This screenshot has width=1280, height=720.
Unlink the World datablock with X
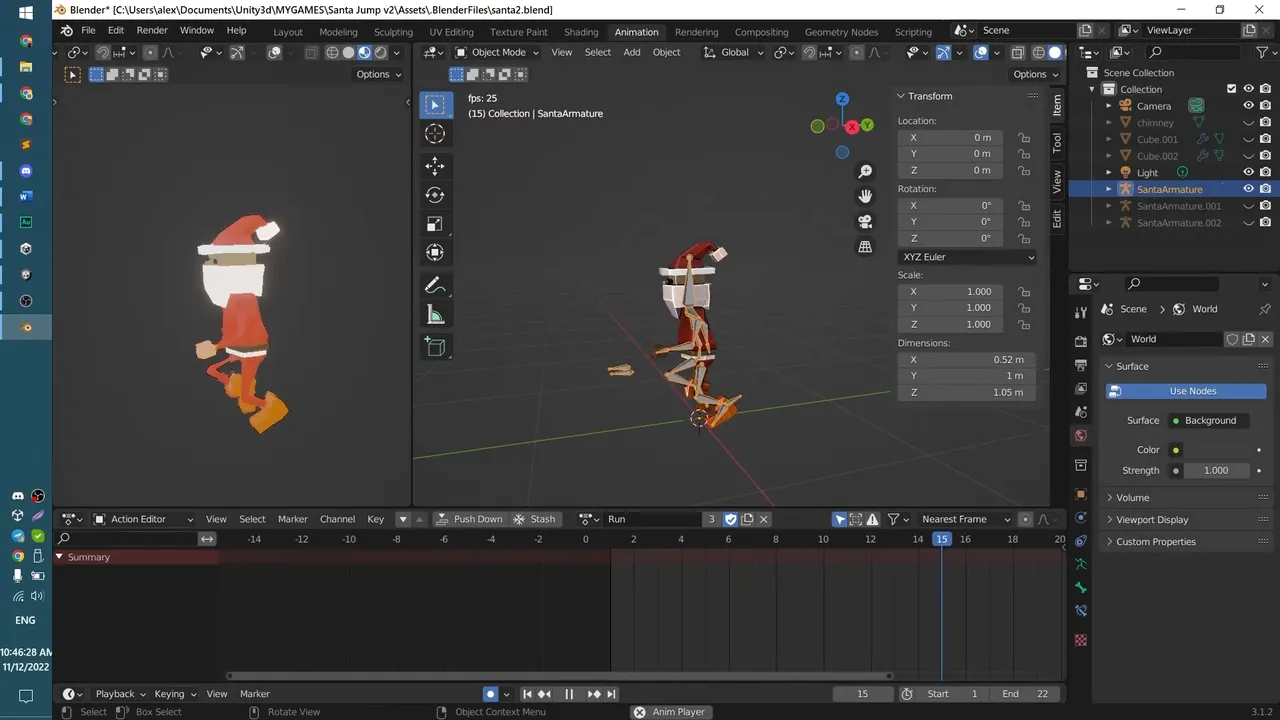click(x=1265, y=339)
